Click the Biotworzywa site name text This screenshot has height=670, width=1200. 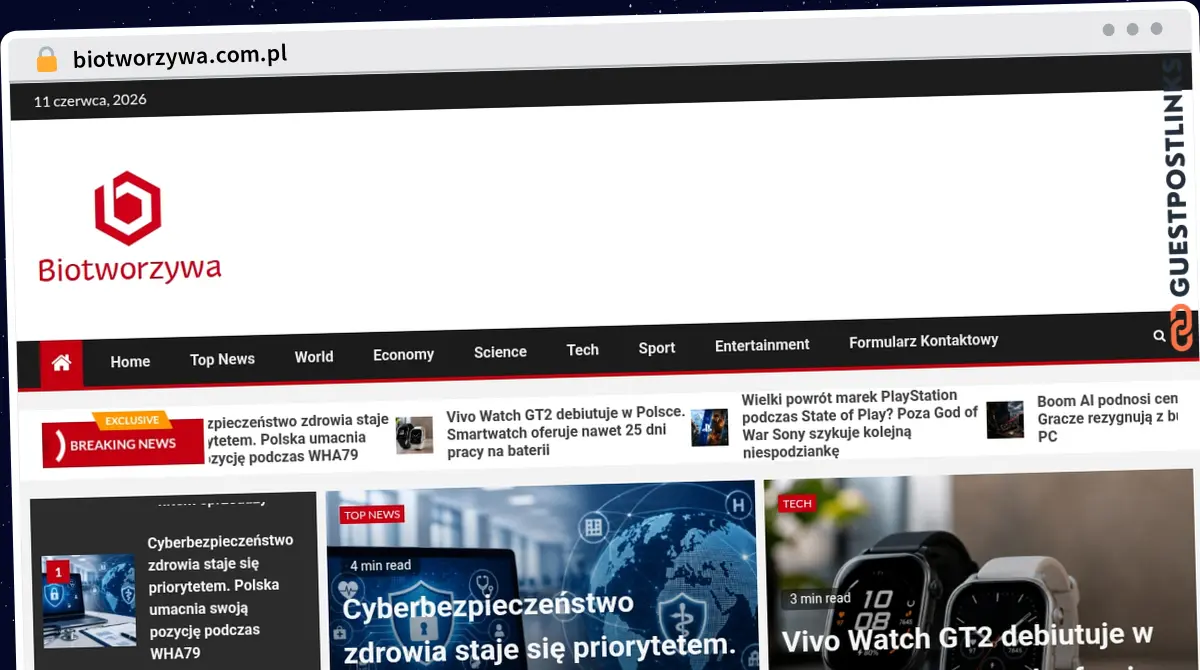pos(130,269)
